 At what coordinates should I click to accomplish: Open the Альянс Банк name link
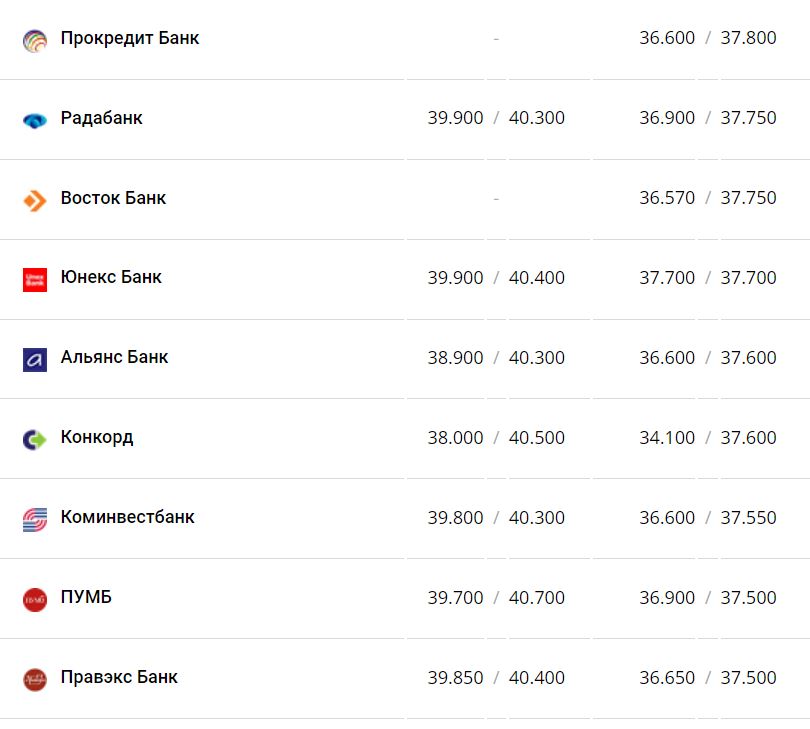point(114,357)
